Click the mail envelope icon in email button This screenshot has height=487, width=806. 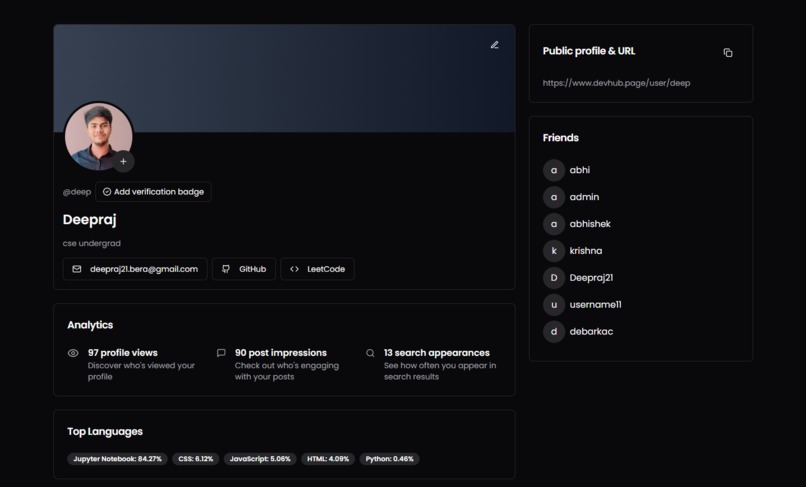click(x=77, y=269)
